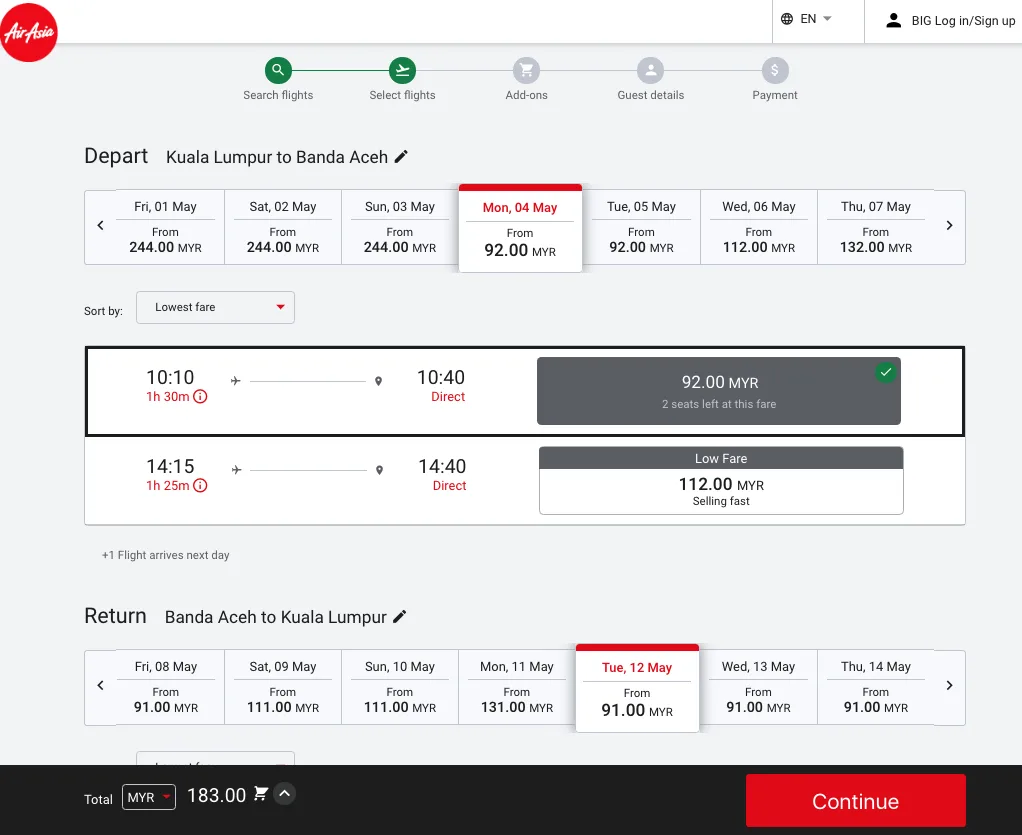This screenshot has width=1022, height=835.
Task: Edit the Kuala Lumpur to Banda Aceh route
Action: click(402, 157)
